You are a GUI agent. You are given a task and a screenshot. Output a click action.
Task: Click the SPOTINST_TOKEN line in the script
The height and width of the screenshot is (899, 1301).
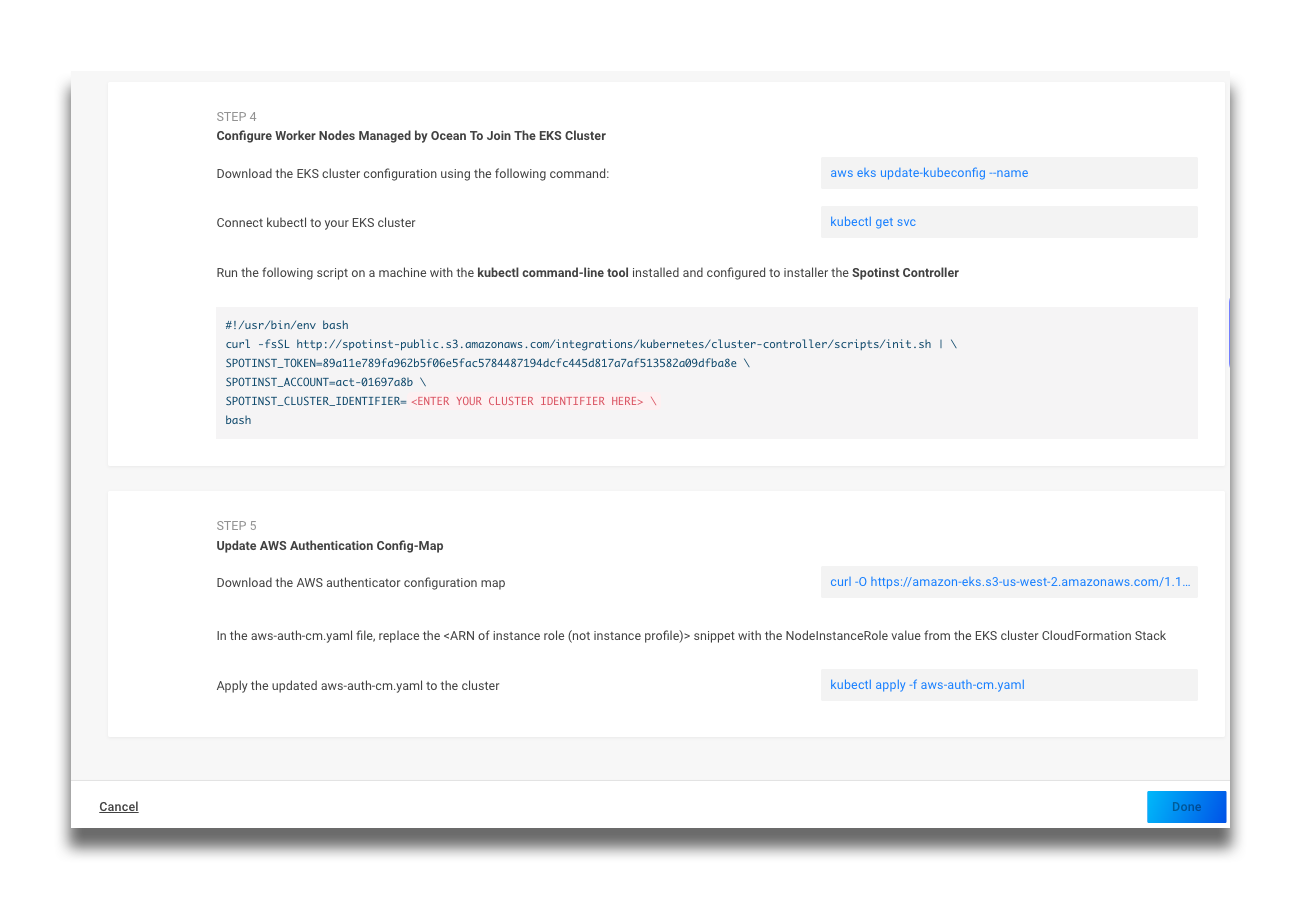tap(481, 363)
